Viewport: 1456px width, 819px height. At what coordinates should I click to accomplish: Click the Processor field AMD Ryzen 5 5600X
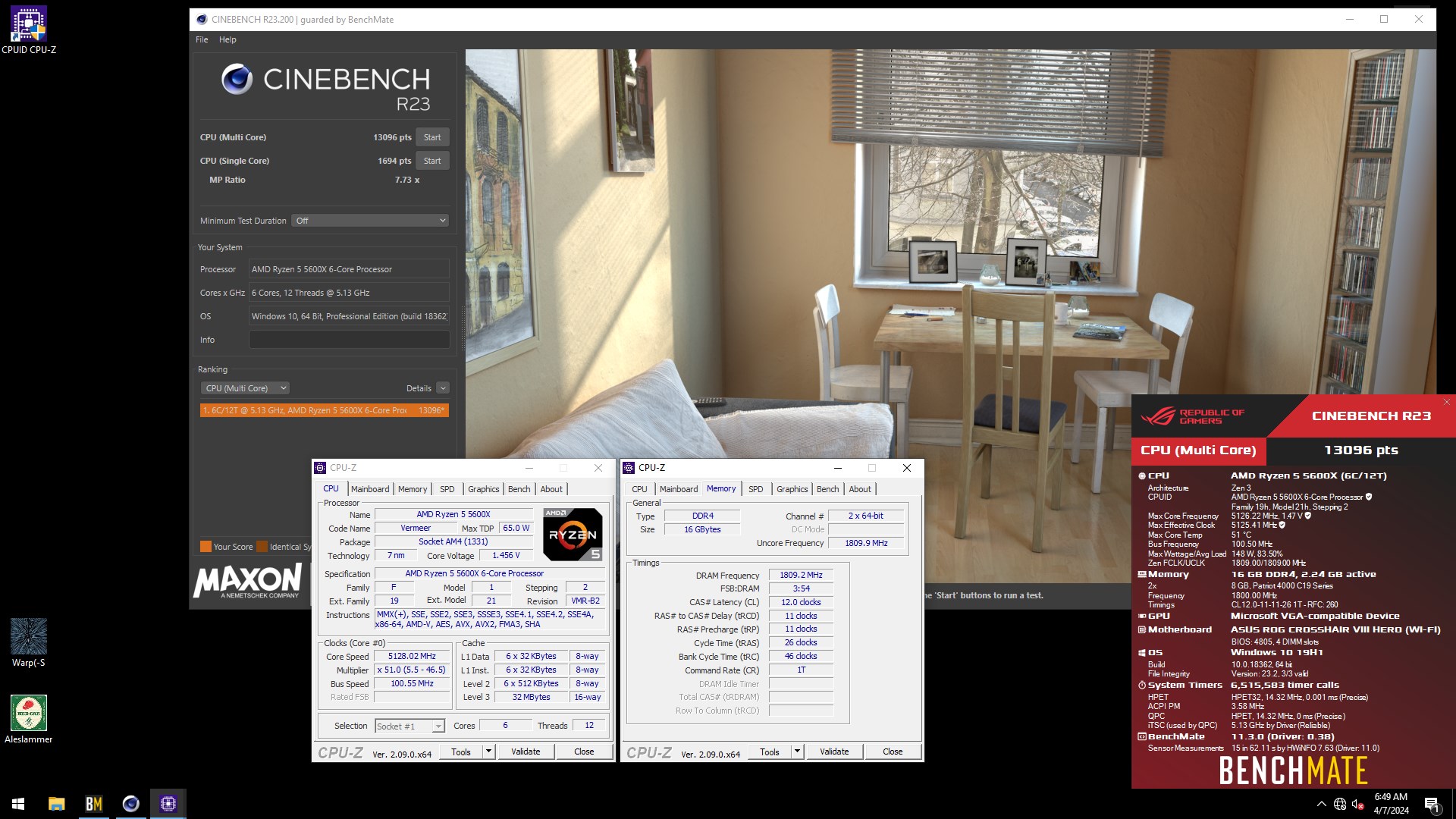[349, 269]
